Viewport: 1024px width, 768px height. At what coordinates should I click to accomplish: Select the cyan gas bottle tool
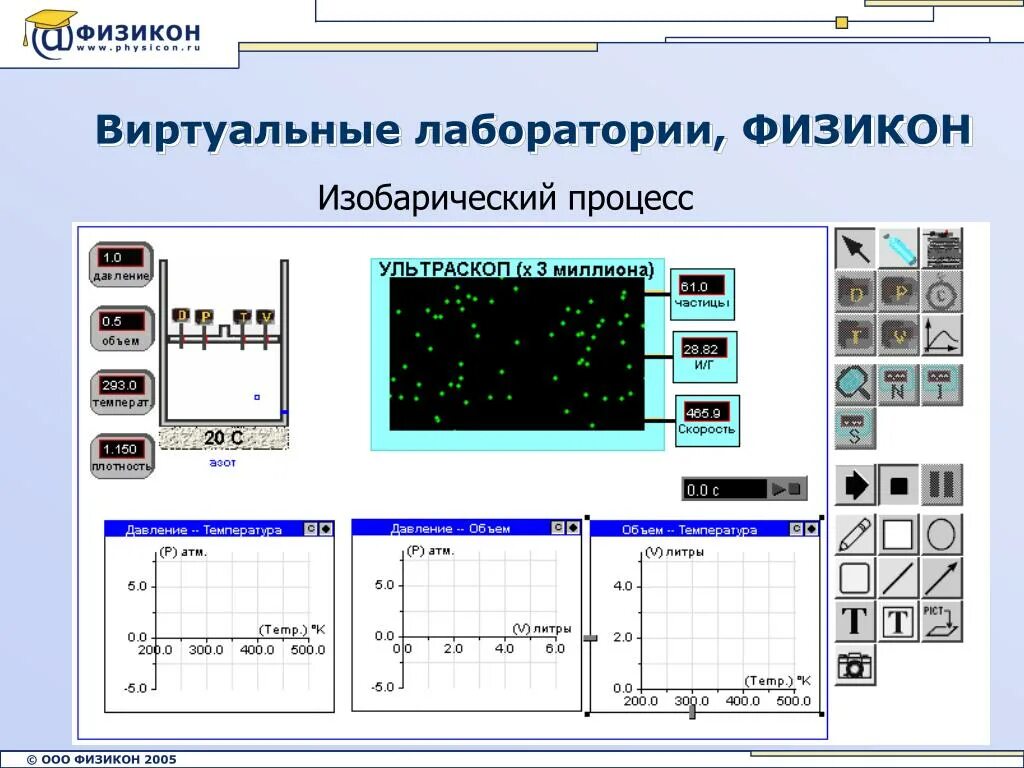click(899, 248)
